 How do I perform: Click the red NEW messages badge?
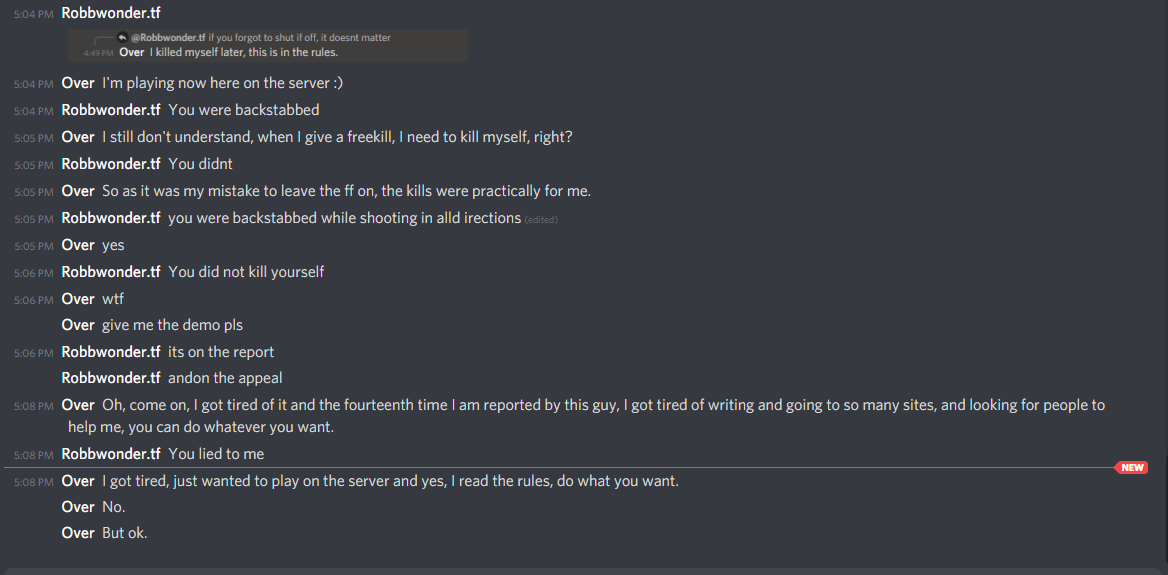(x=1132, y=468)
